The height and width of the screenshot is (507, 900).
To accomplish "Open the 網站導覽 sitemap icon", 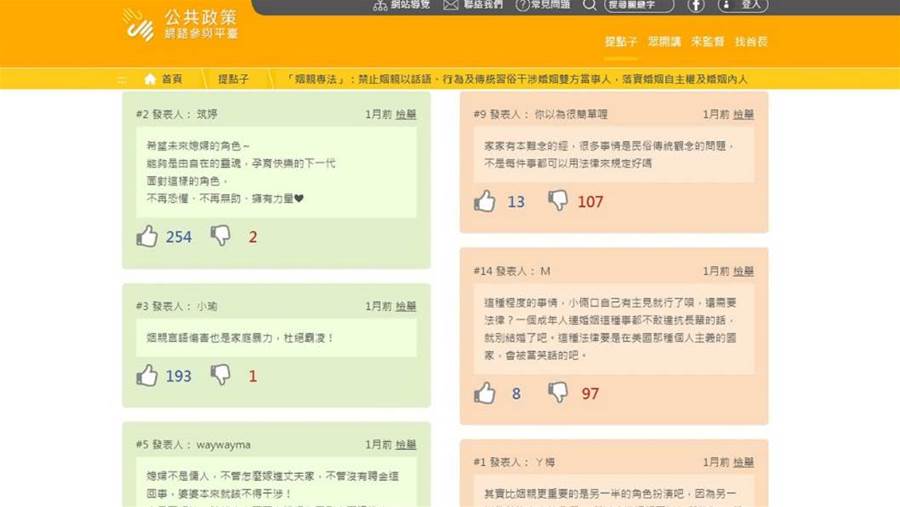I will coord(379,5).
